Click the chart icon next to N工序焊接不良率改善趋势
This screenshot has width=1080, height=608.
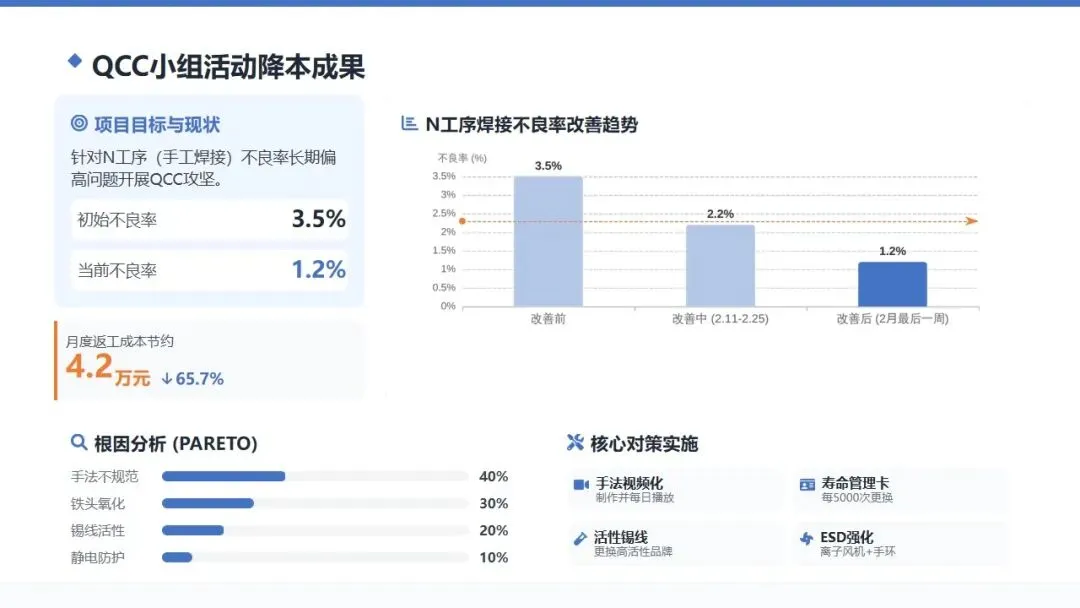(408, 124)
